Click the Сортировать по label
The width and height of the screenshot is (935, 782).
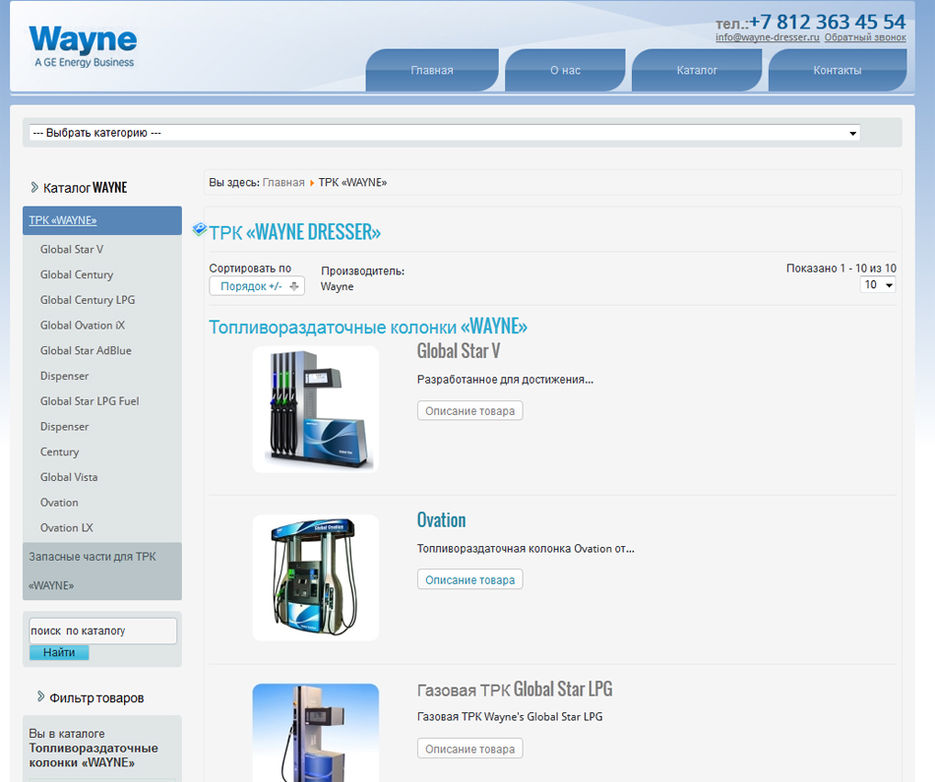[250, 268]
